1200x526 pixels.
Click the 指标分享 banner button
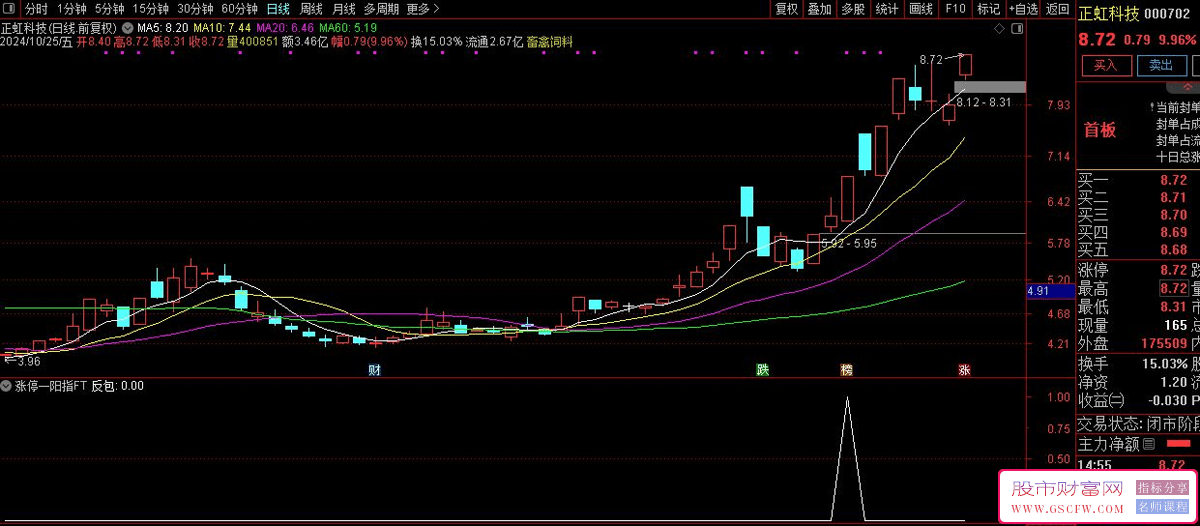coord(1161,486)
